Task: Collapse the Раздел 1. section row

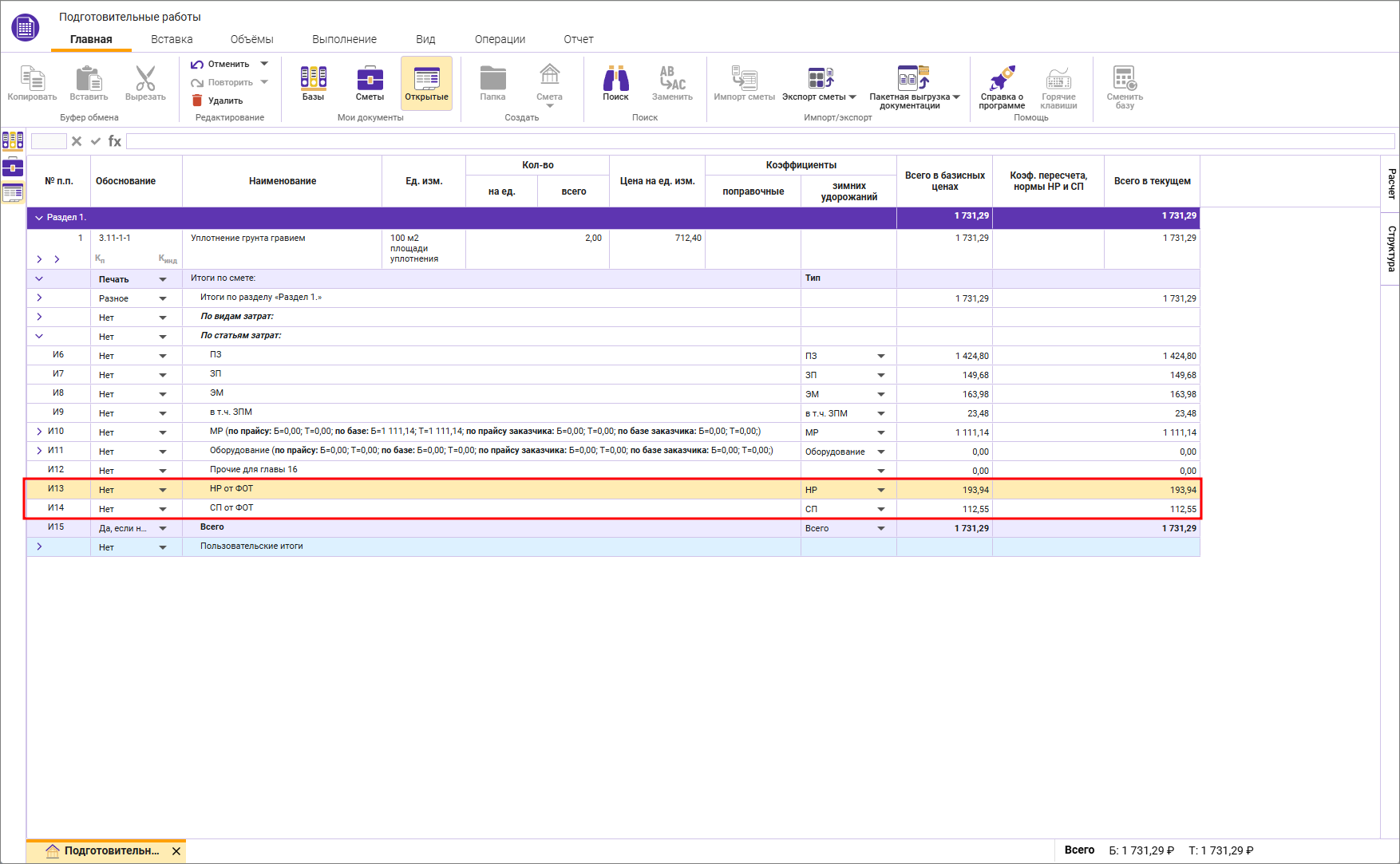Action: [x=38, y=217]
